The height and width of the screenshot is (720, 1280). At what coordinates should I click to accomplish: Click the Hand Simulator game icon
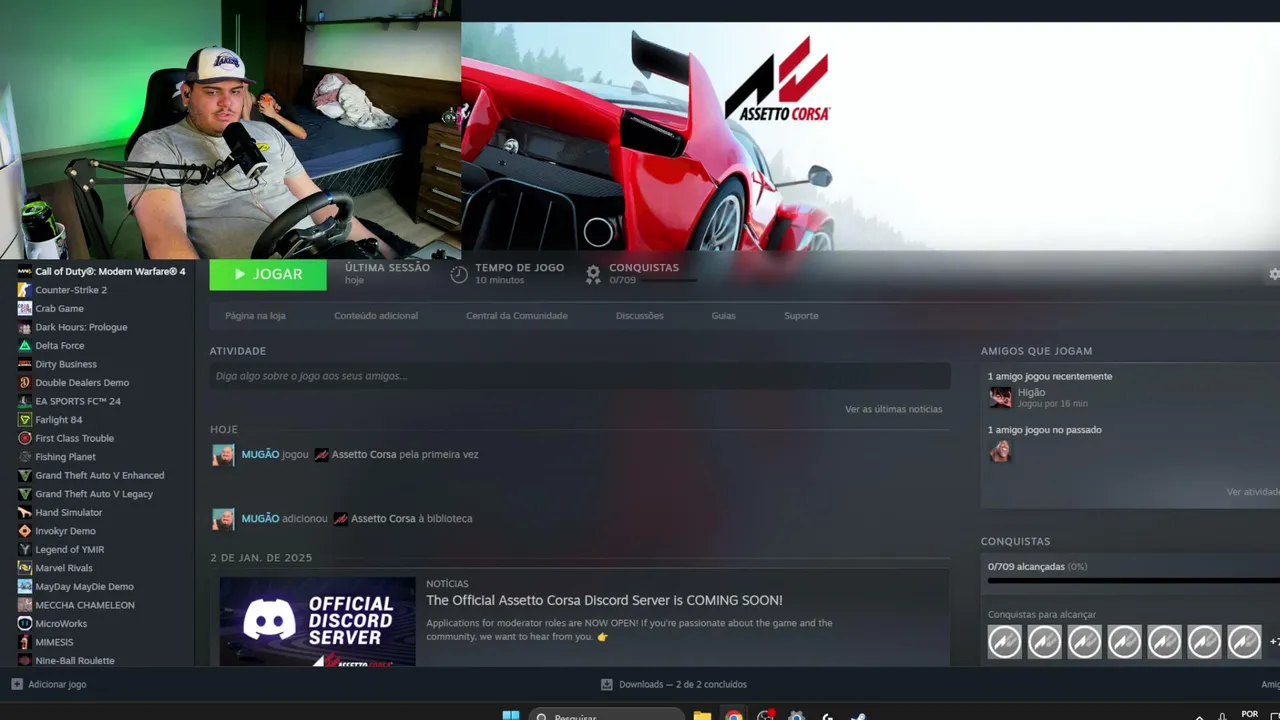click(x=25, y=512)
